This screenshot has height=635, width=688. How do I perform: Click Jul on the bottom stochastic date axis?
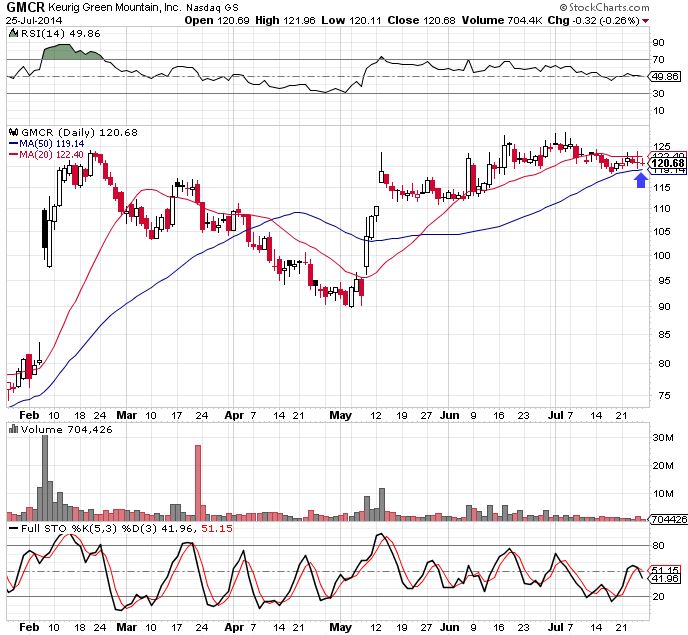pos(555,627)
